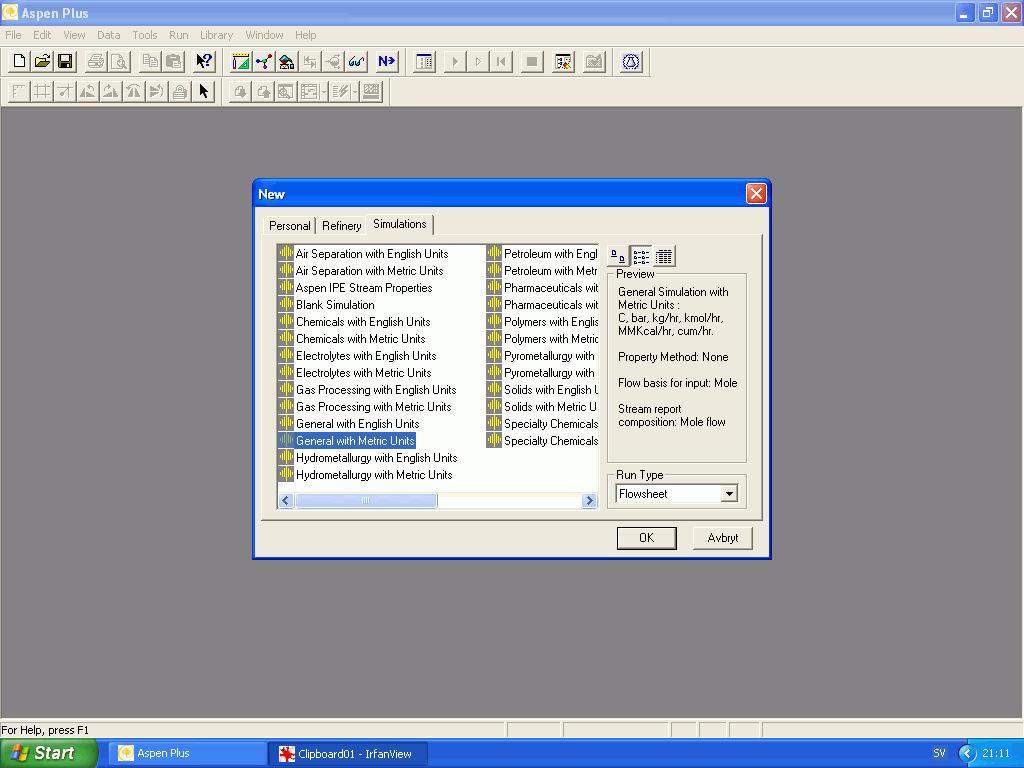This screenshot has width=1024, height=768.
Task: Click the Print Preview icon
Action: coord(119,61)
